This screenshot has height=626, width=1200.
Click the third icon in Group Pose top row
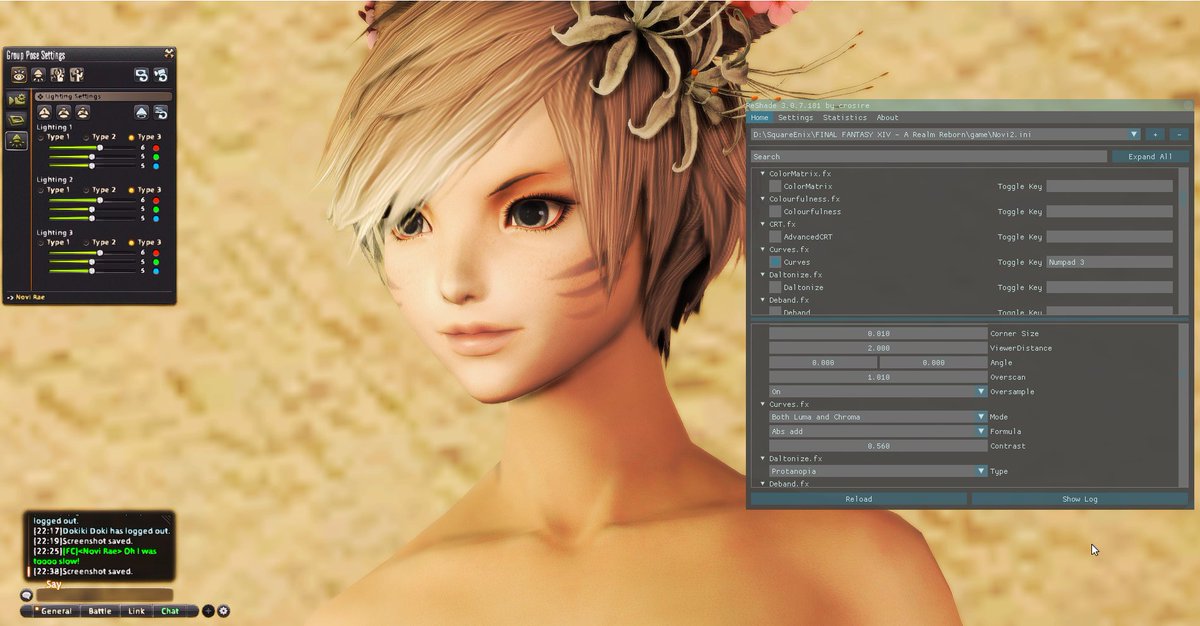pos(57,74)
